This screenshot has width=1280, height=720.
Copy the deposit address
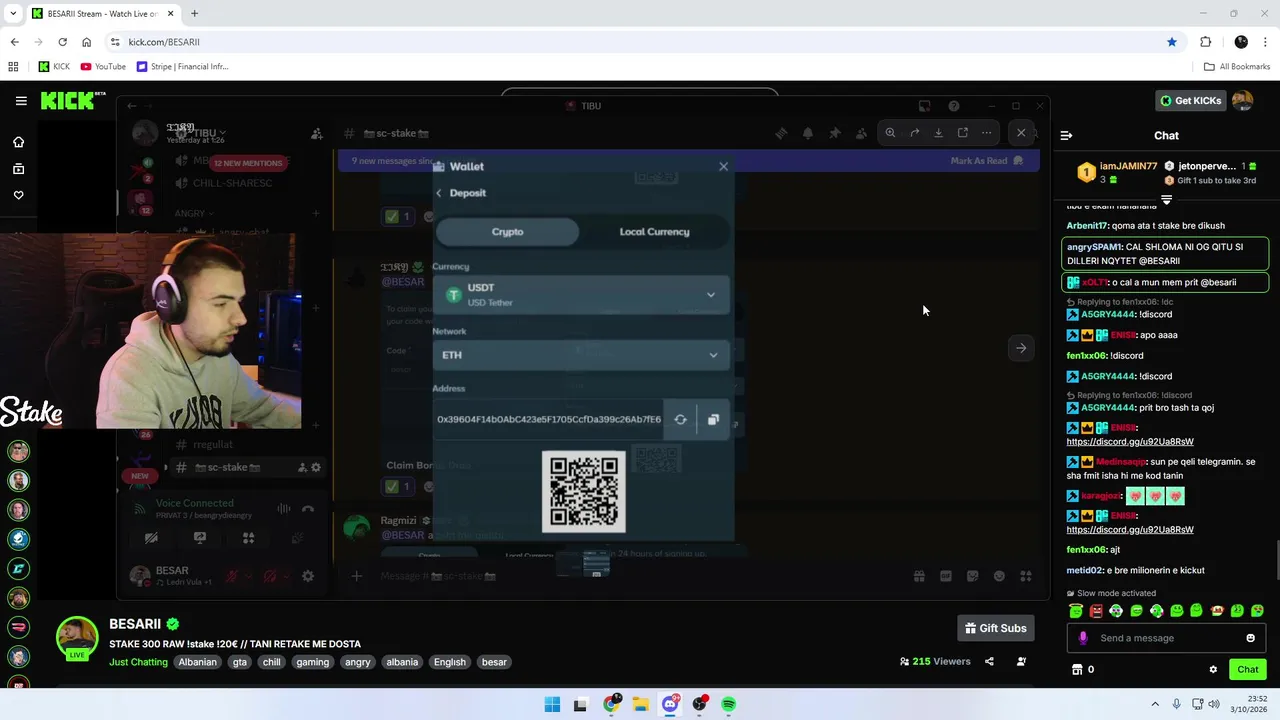713,420
